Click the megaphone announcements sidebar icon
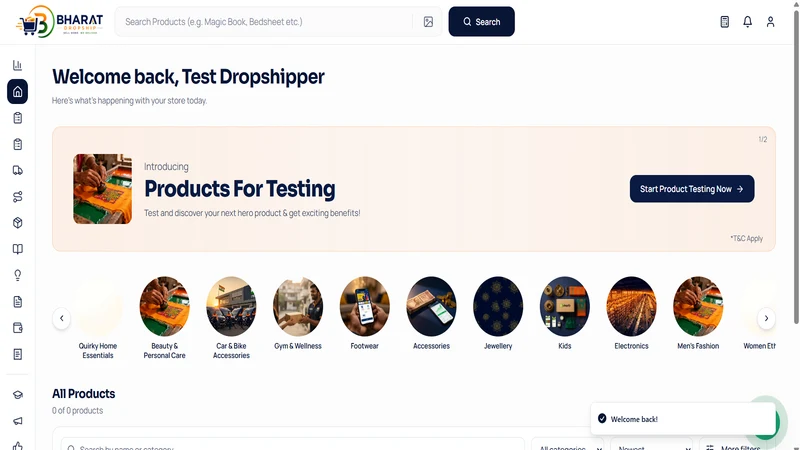Viewport: 800px width, 450px height. coord(17,421)
